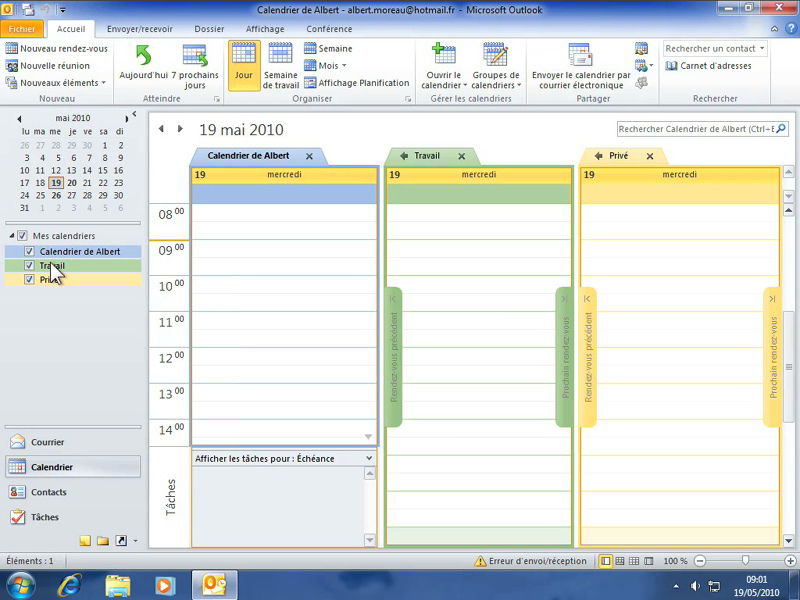The width and height of the screenshot is (800, 600).
Task: Select the Jour view
Action: point(244,66)
